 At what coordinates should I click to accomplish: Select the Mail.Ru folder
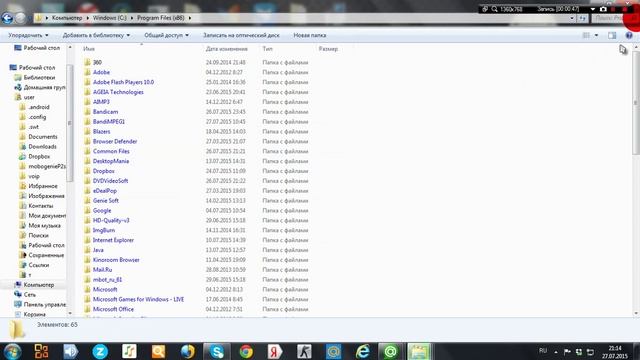(102, 270)
